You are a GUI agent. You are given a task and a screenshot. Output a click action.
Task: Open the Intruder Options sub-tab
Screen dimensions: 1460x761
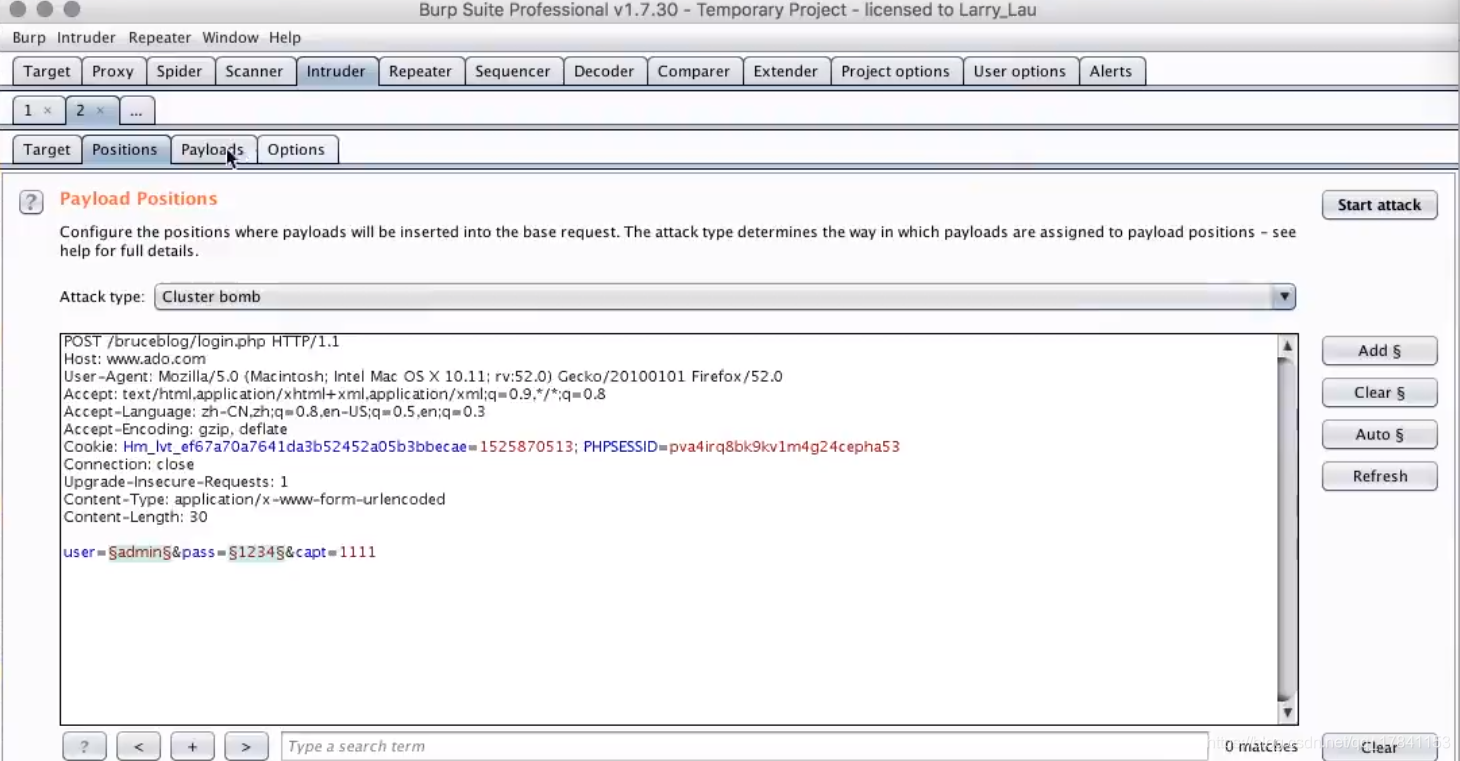pos(296,150)
